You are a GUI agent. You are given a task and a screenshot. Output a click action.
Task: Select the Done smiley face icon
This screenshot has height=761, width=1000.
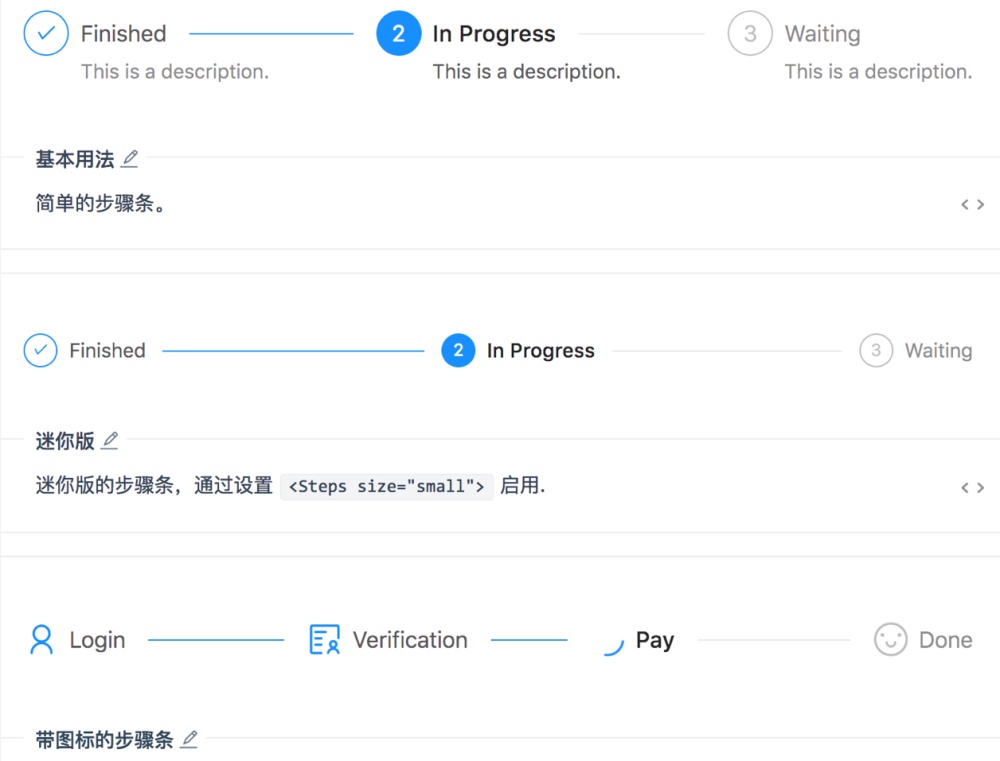[x=891, y=640]
